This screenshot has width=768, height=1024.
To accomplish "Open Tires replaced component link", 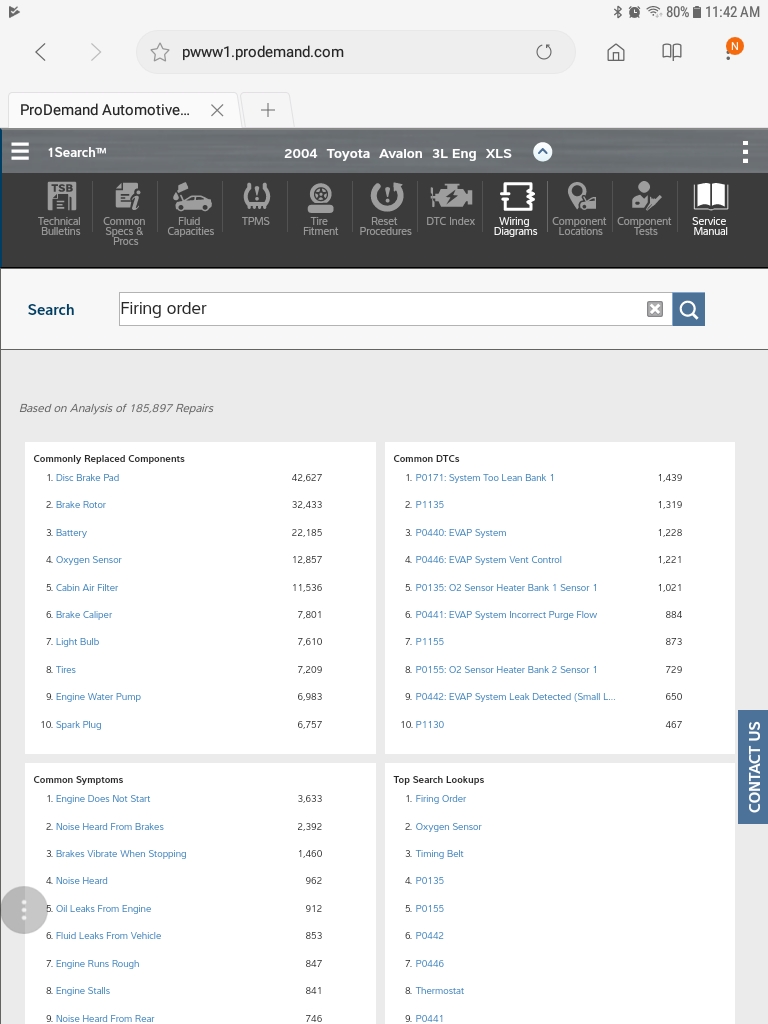I will 65,670.
